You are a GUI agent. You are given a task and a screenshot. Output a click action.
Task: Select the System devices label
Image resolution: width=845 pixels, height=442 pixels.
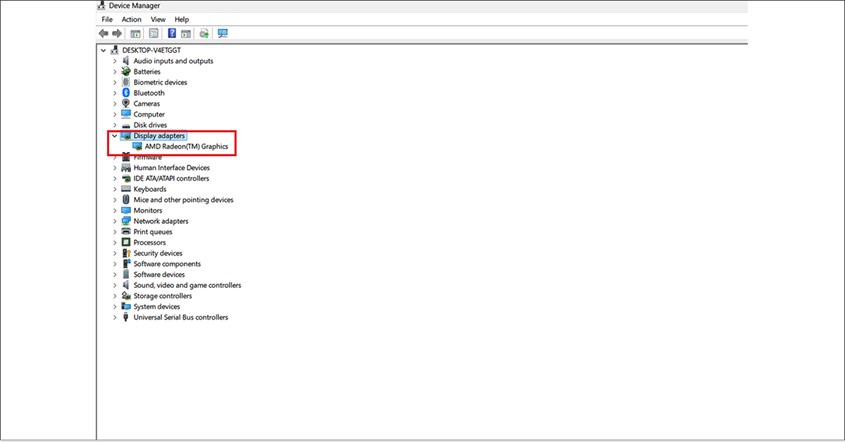point(157,307)
